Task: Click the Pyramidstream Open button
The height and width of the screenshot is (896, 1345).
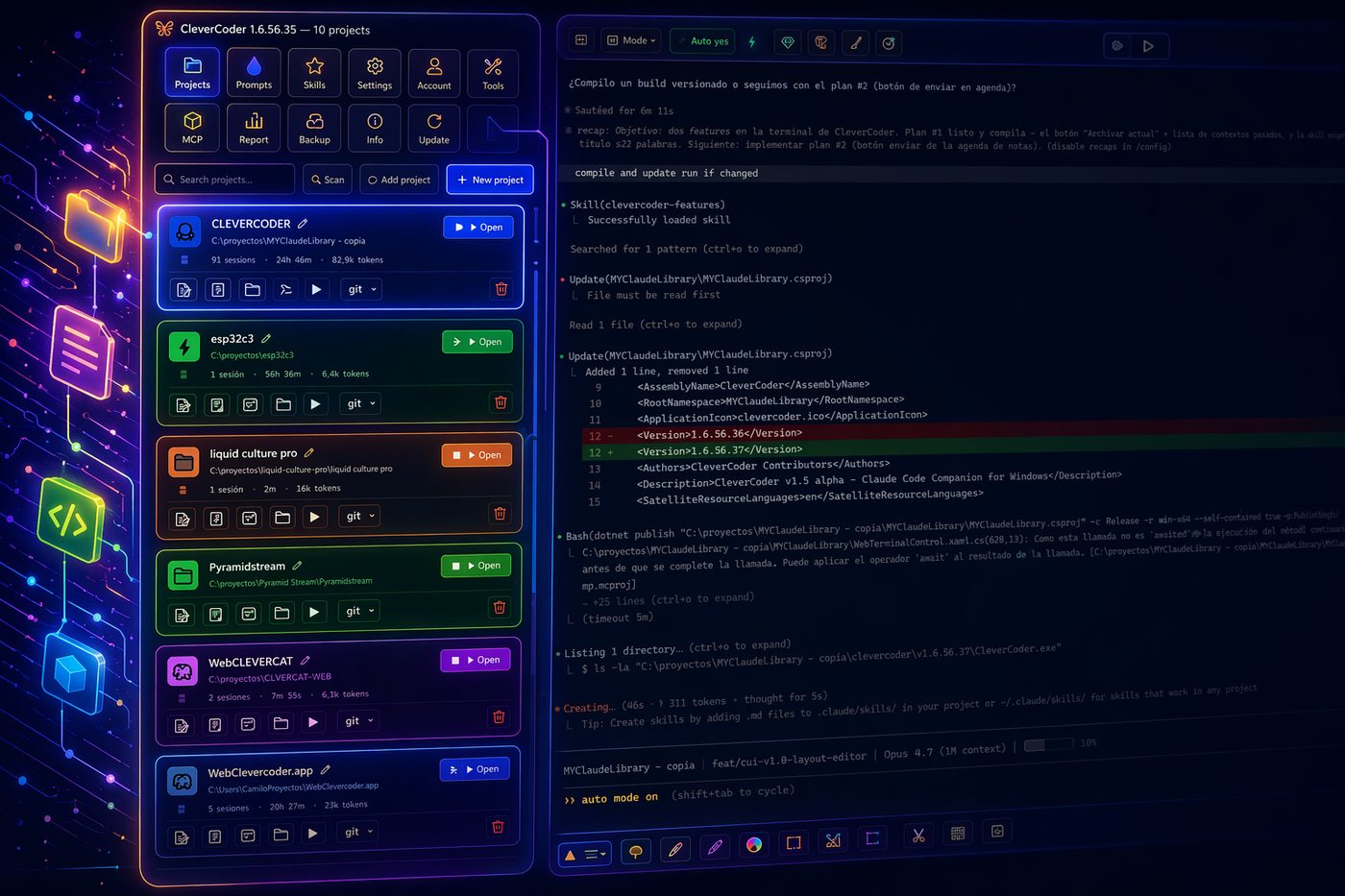Action: tap(476, 566)
